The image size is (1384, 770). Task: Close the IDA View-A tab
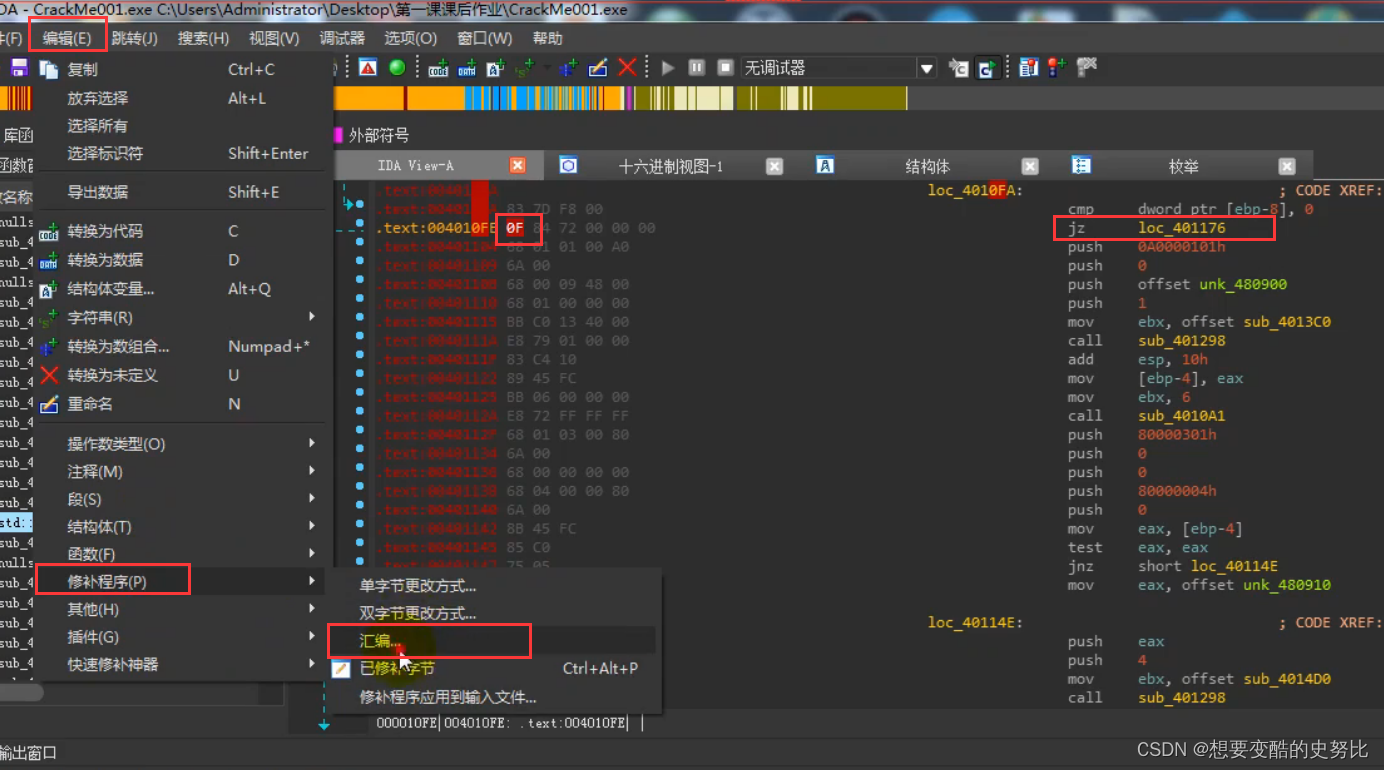(x=518, y=165)
